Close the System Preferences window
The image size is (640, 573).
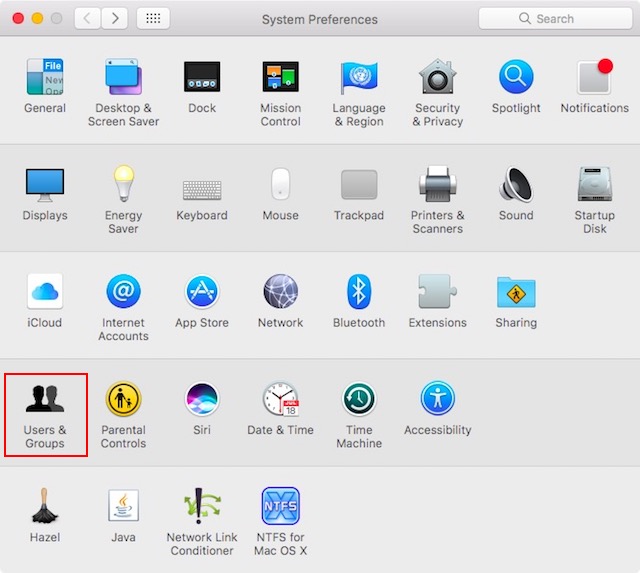[x=18, y=18]
